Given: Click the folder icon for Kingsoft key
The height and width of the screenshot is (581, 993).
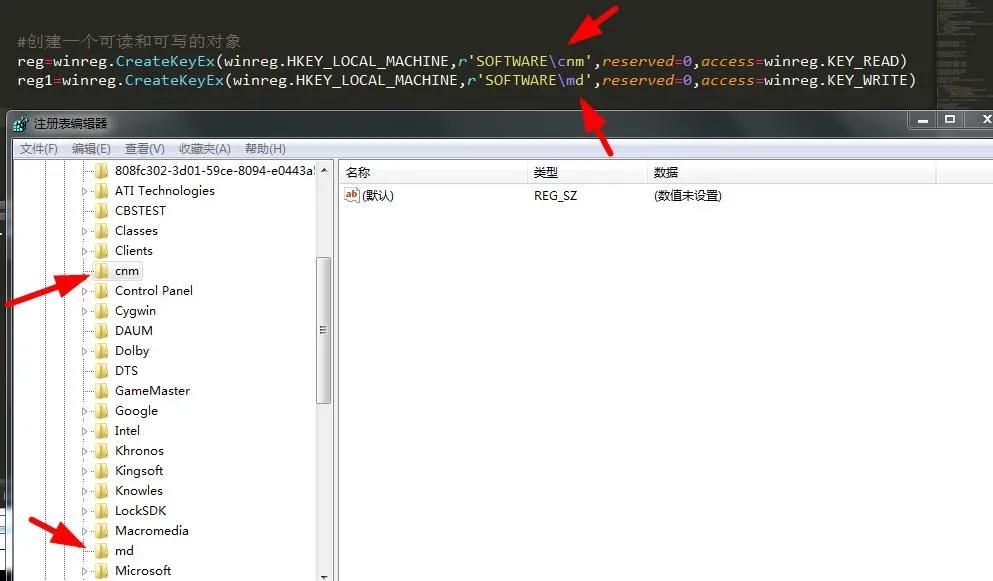Looking at the screenshot, I should 101,470.
